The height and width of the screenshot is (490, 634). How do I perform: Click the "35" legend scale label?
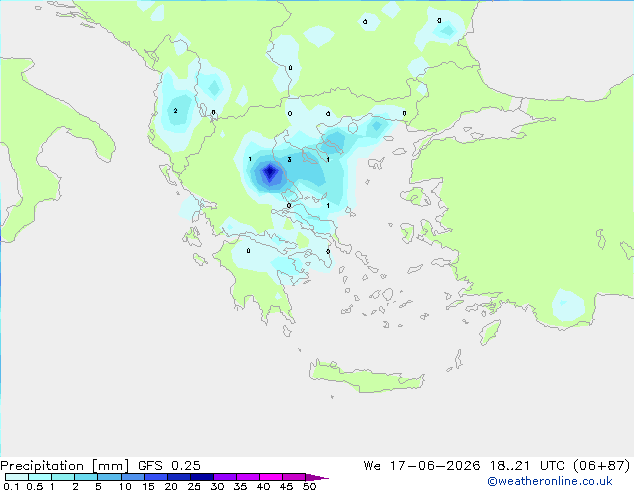click(240, 486)
